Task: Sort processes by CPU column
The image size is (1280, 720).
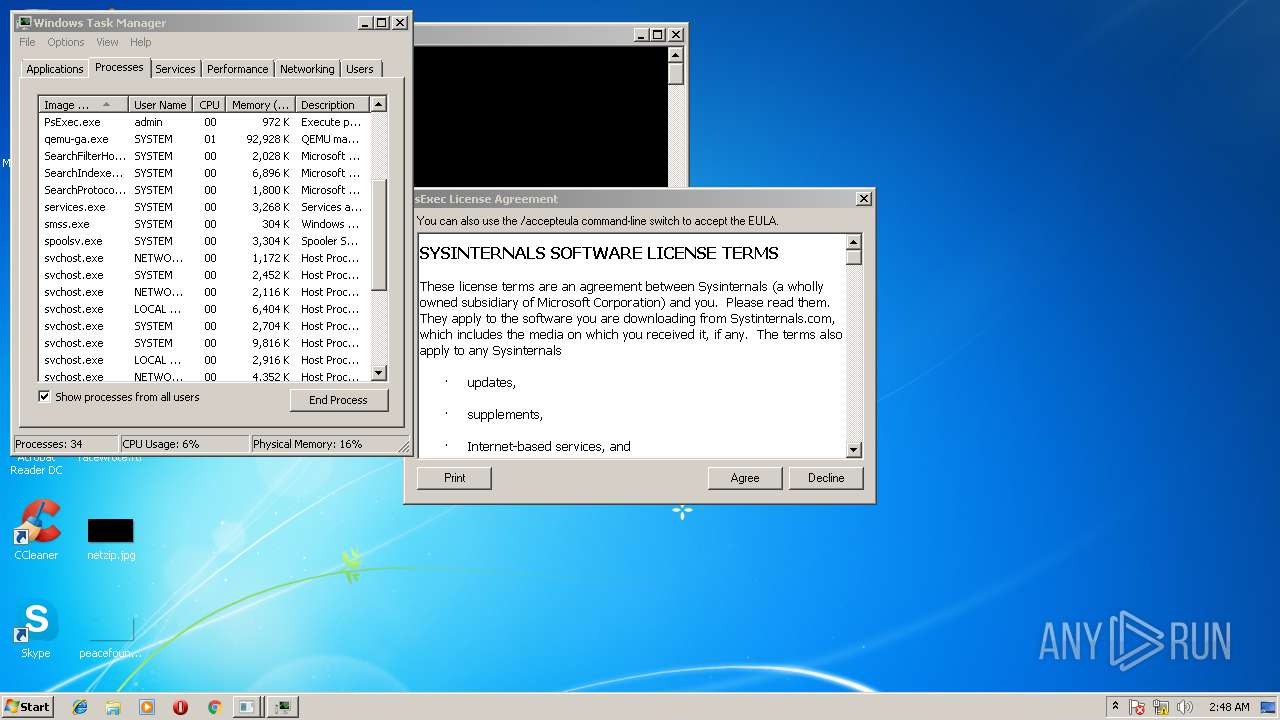Action: tap(209, 104)
